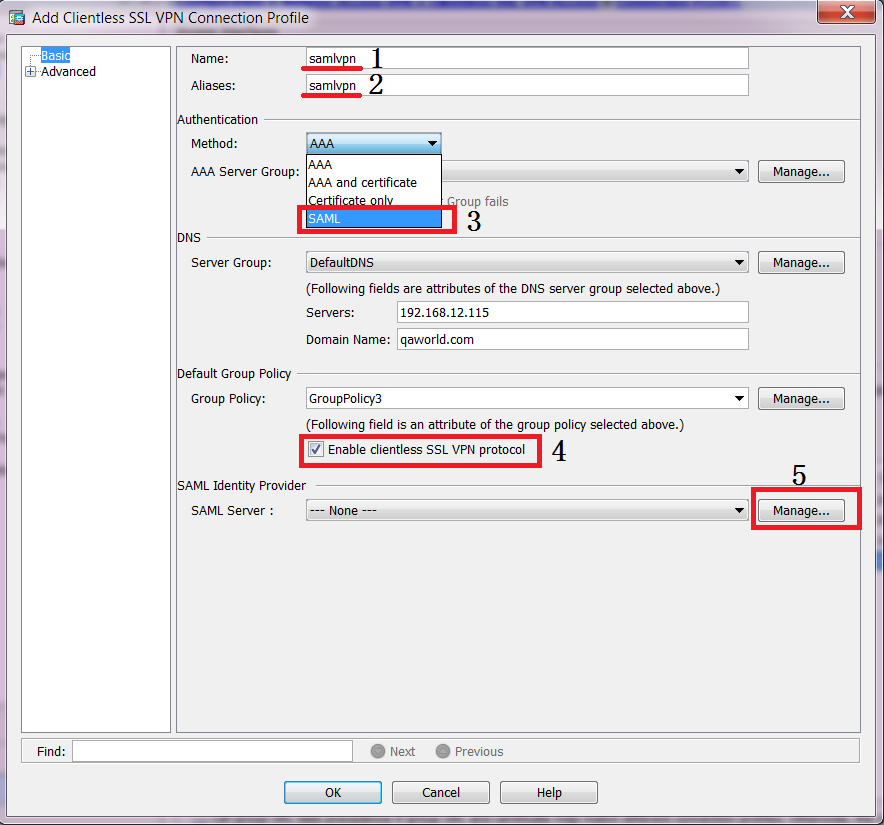Choose SAML from the method list
The height and width of the screenshot is (825, 884).
click(x=372, y=218)
